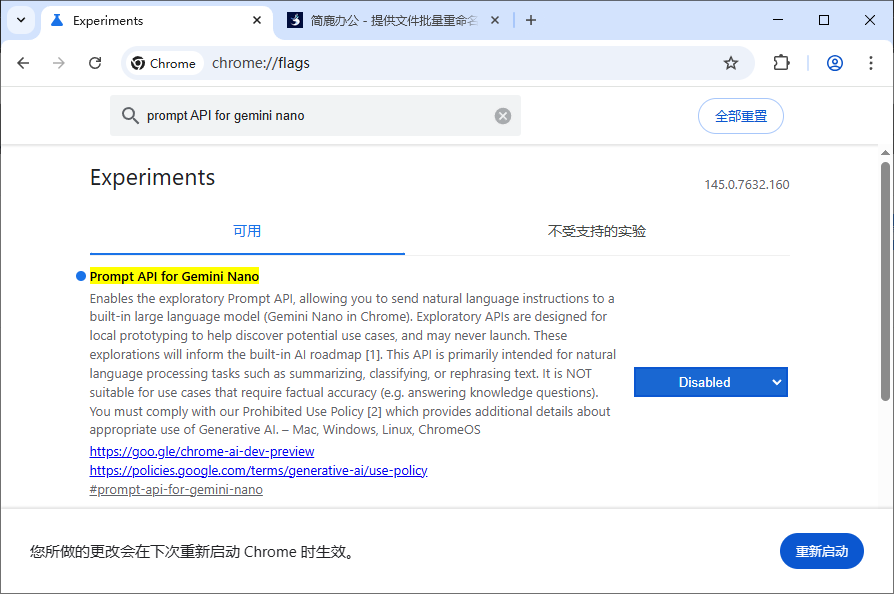Clear the search query with the X icon
Image resolution: width=894 pixels, height=594 pixels.
tap(503, 115)
